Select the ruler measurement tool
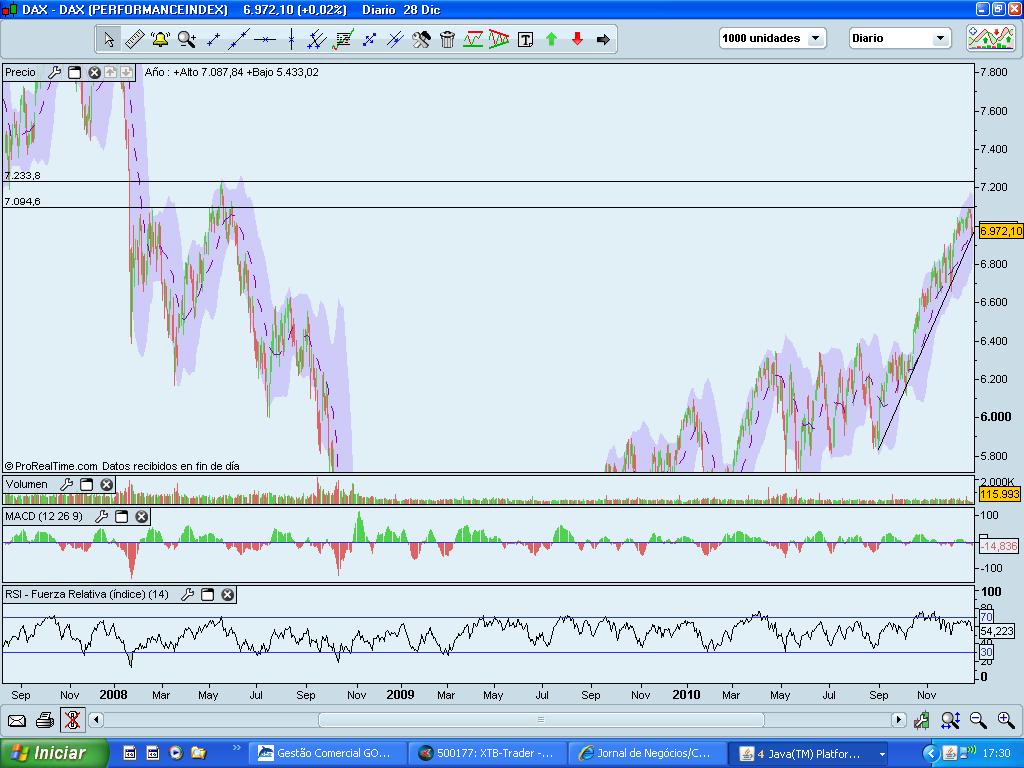Image resolution: width=1024 pixels, height=768 pixels. pos(134,39)
